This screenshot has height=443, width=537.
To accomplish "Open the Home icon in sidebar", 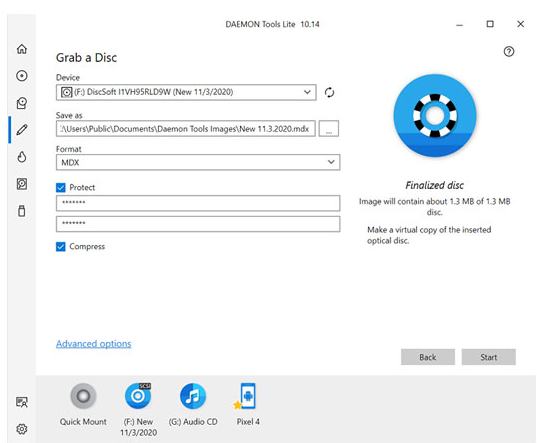I will [22, 49].
